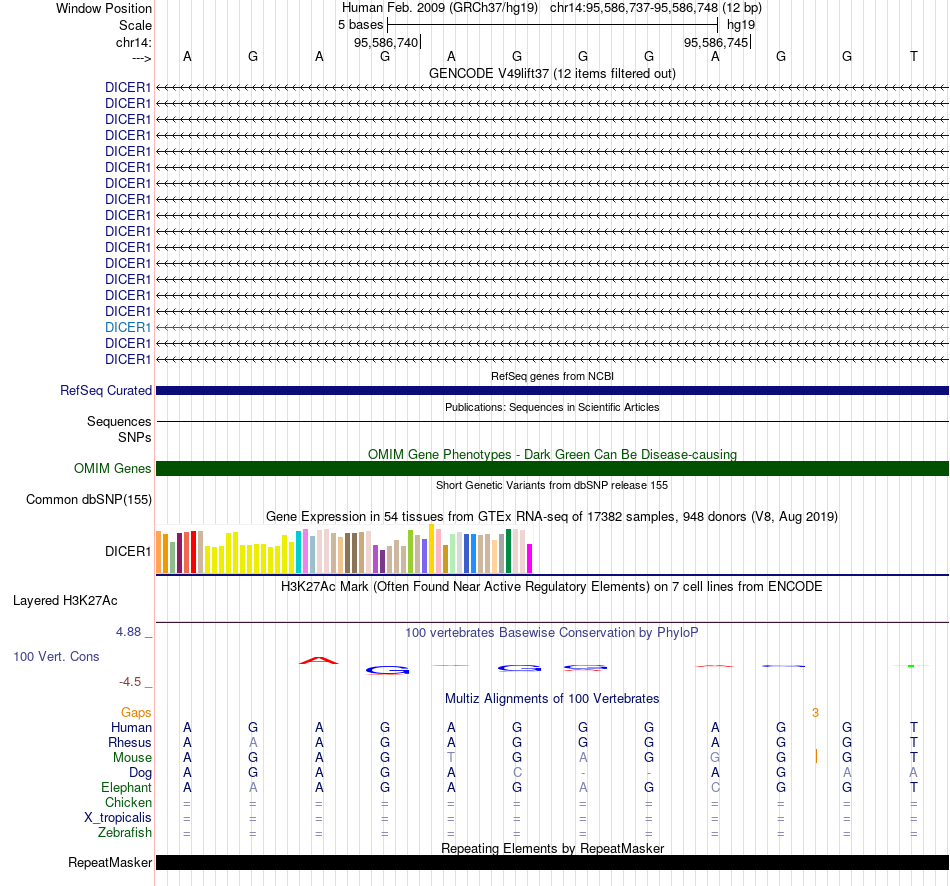Screen dimensions: 950x886
Task: Click the Chicken species label
Action: [x=128, y=802]
